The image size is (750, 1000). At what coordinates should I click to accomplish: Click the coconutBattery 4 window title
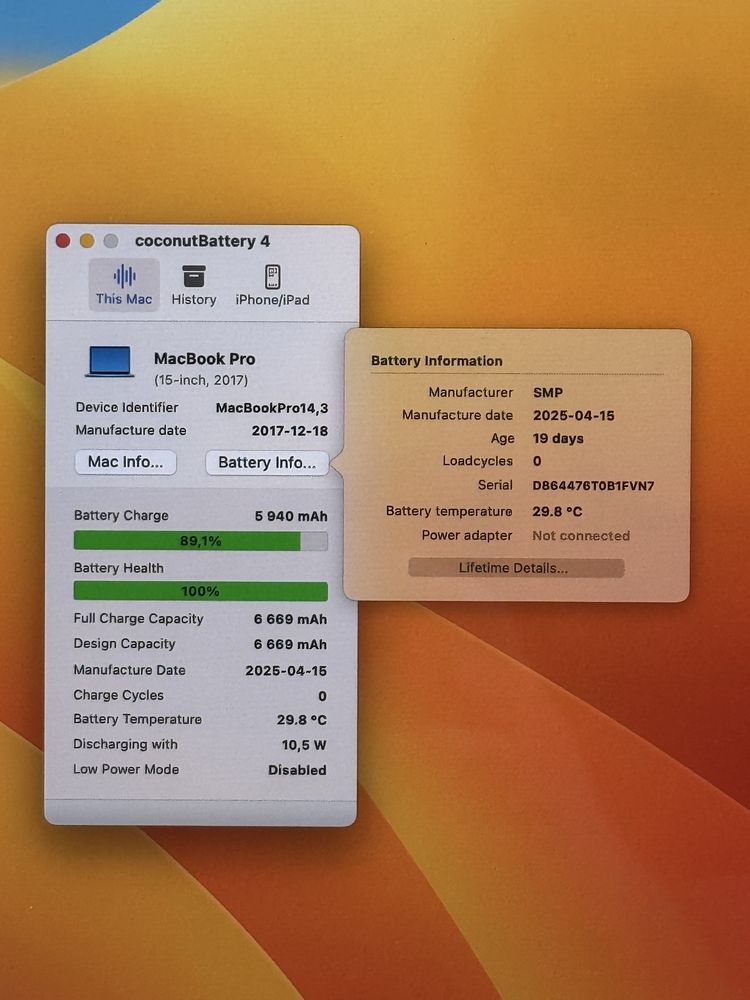click(202, 241)
